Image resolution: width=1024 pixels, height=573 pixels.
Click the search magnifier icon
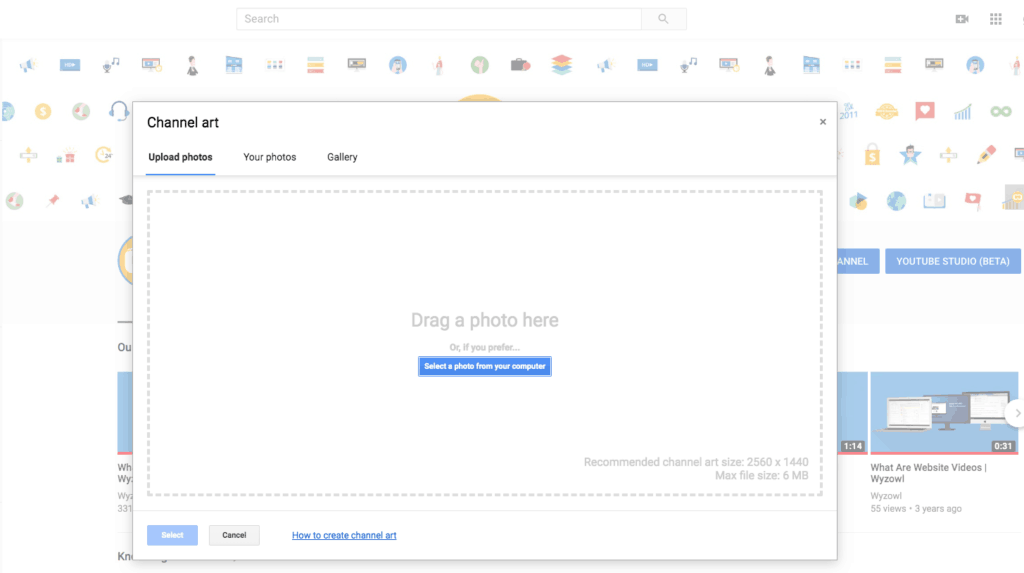tap(664, 19)
